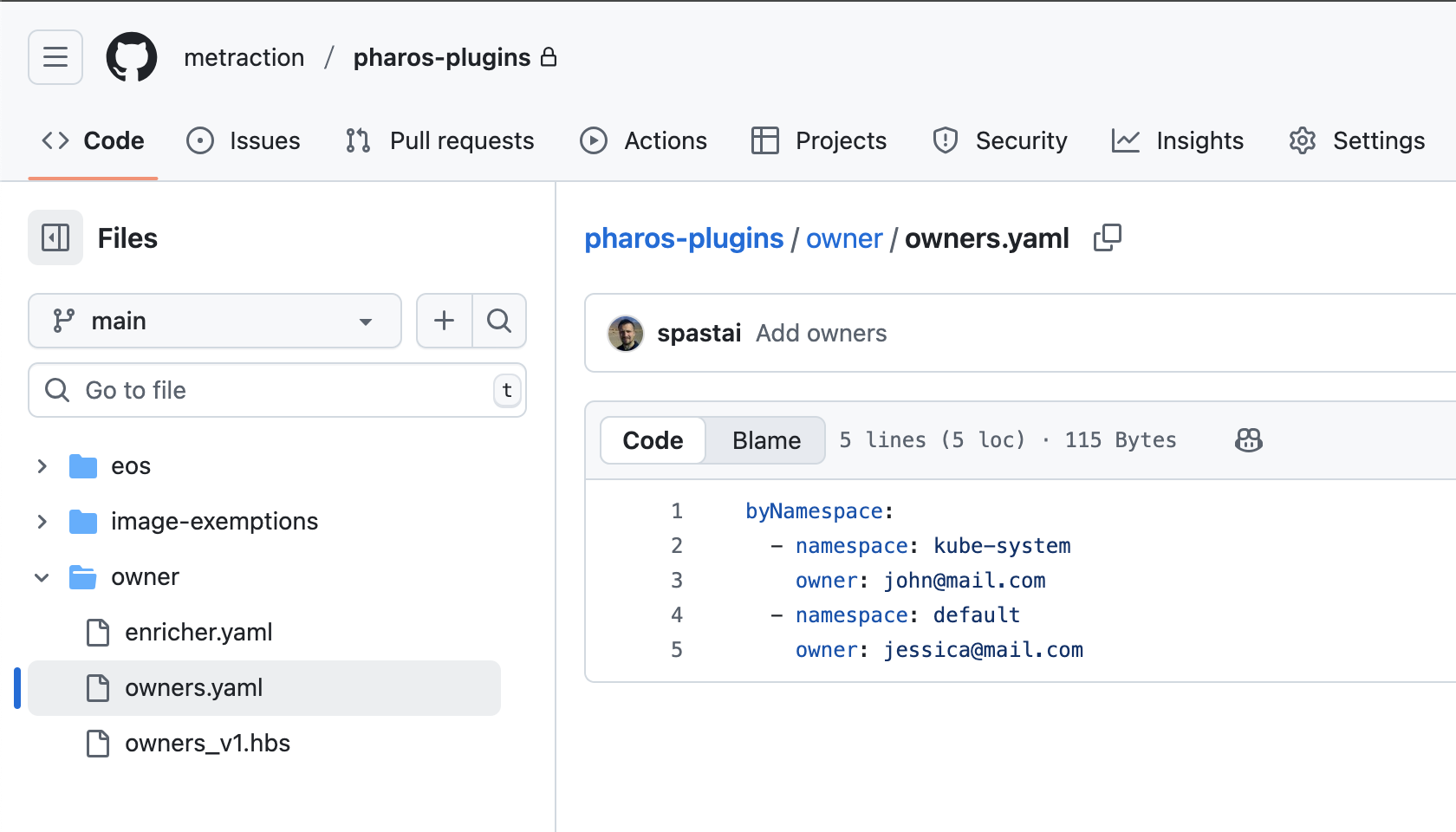Expand the image-exemptions folder
1456x832 pixels.
pos(42,522)
